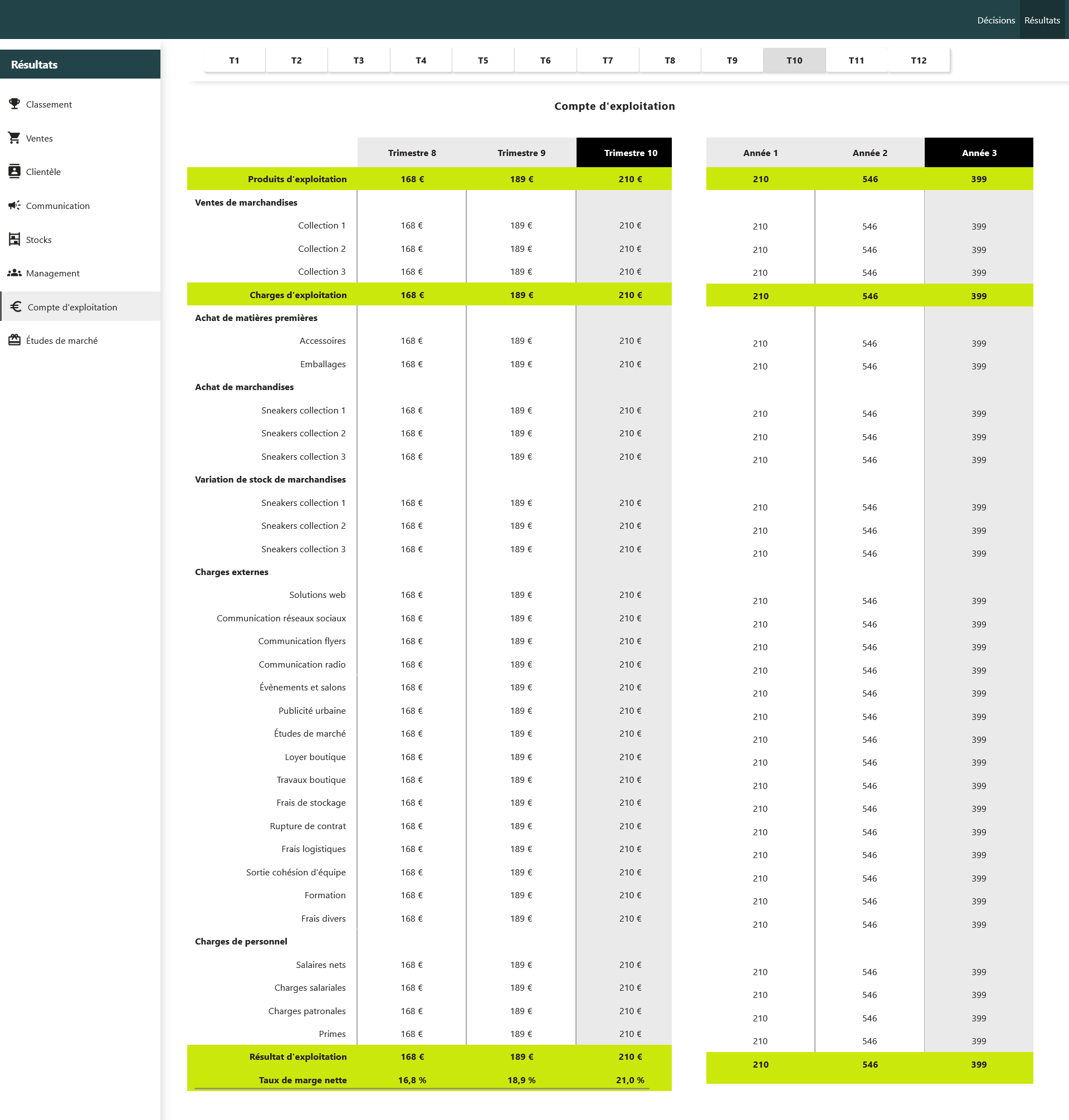
Task: Open the Résultats top menu
Action: pyautogui.click(x=1042, y=20)
